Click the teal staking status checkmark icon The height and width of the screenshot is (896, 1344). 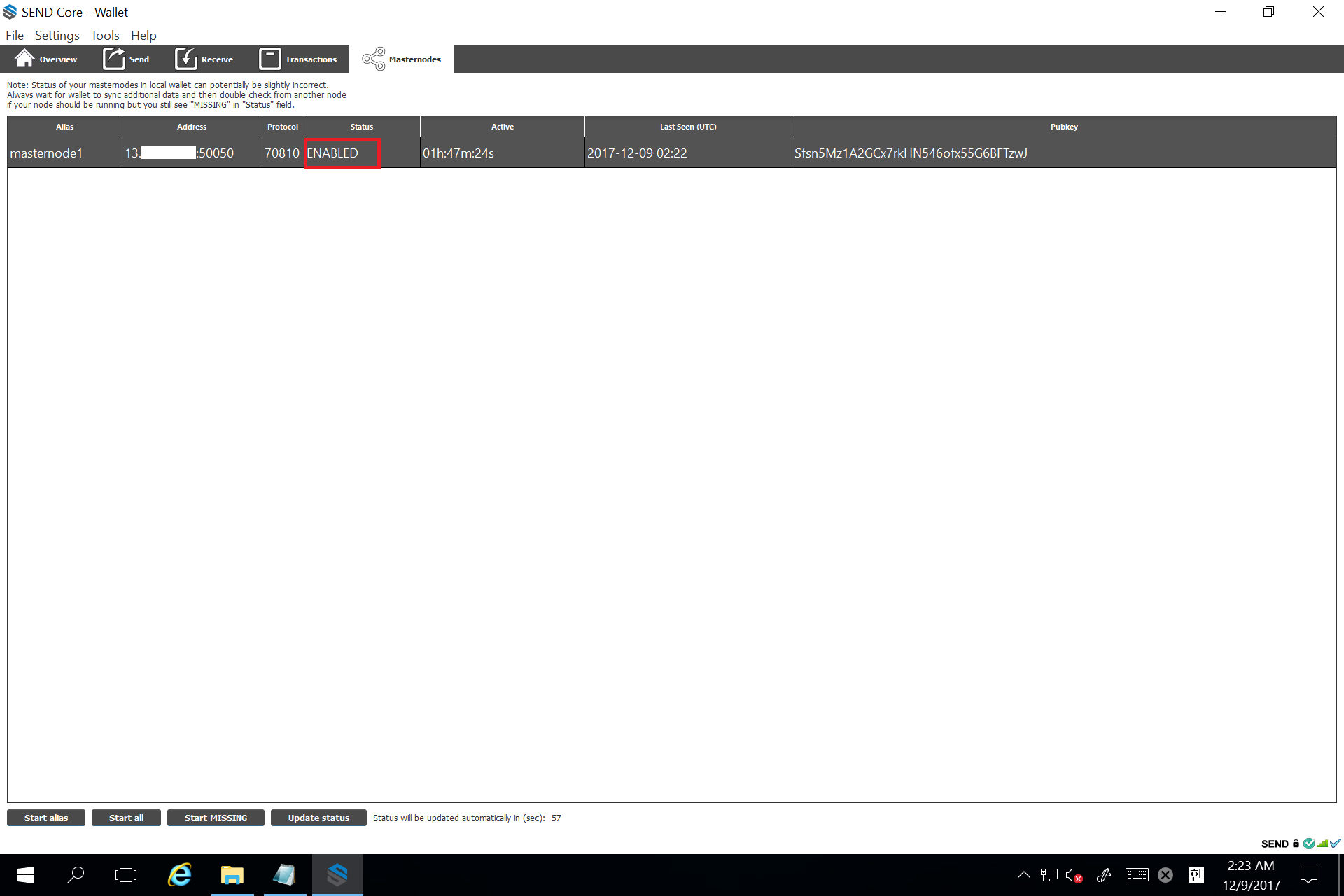coord(1309,843)
